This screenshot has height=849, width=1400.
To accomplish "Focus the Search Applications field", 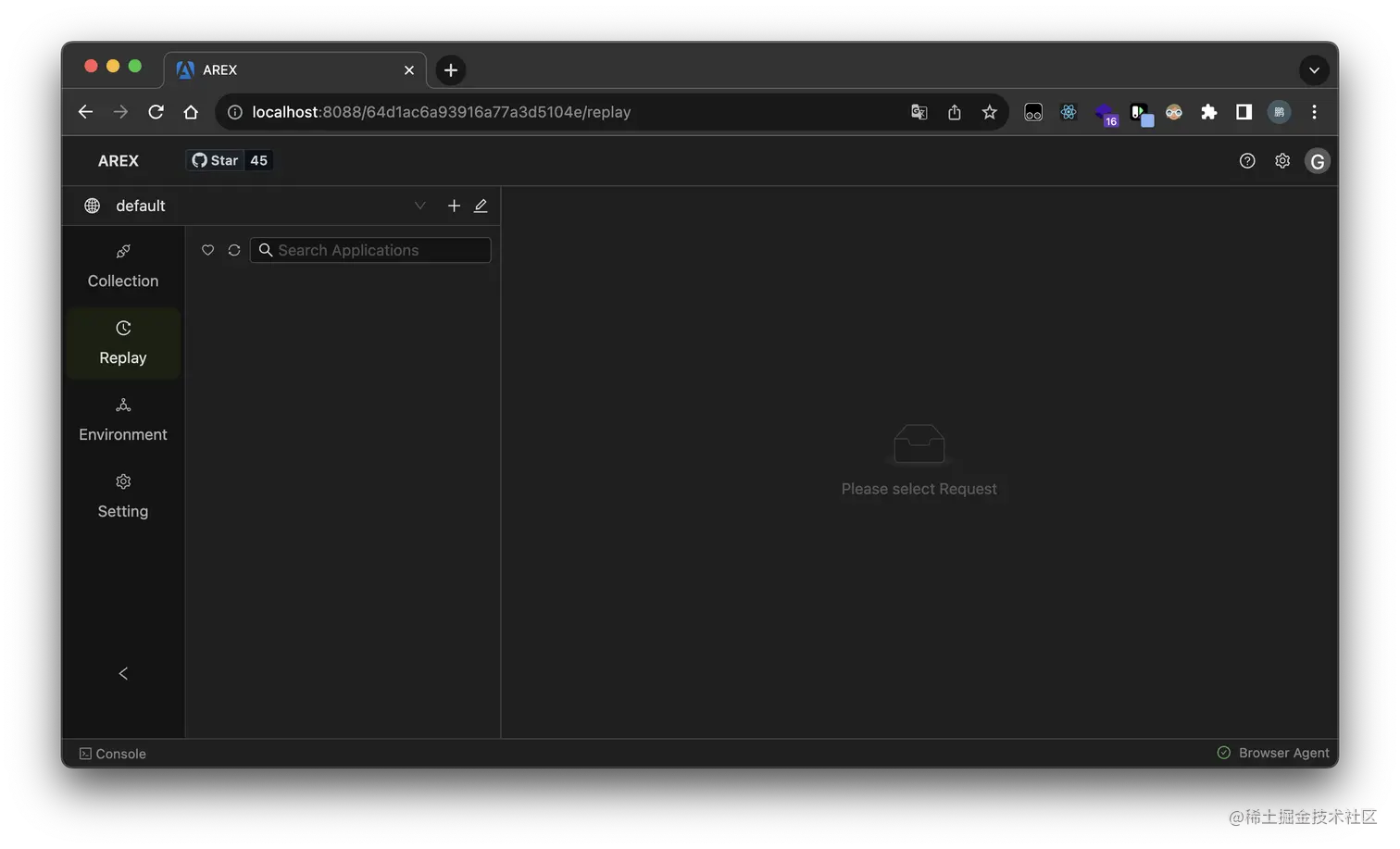I will 370,250.
